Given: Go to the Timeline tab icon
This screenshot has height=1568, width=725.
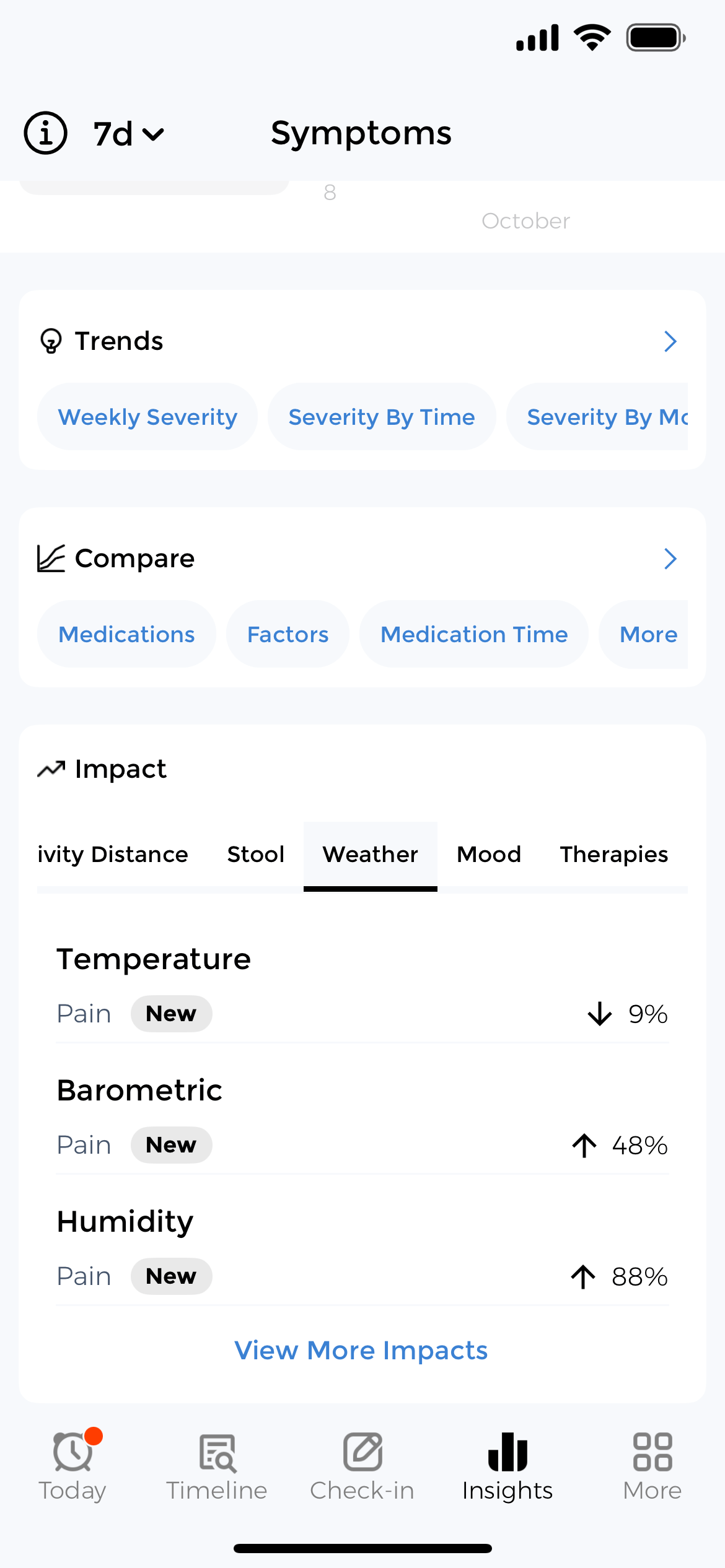Looking at the screenshot, I should tap(217, 1452).
